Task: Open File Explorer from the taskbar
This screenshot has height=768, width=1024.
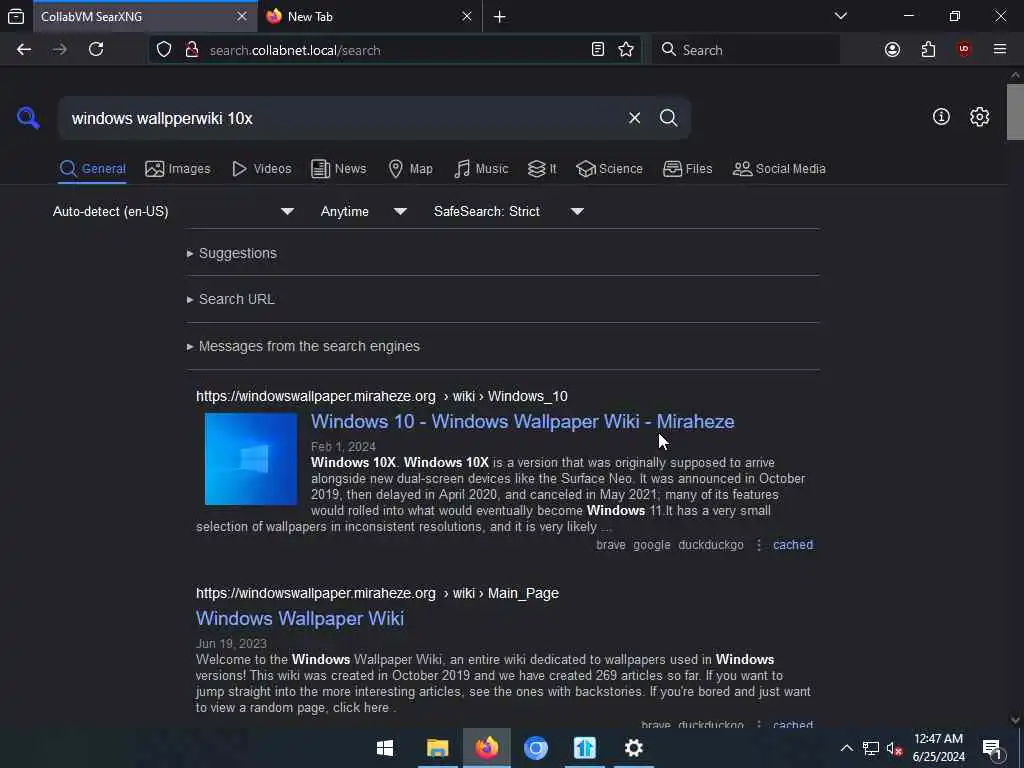Action: click(x=438, y=748)
